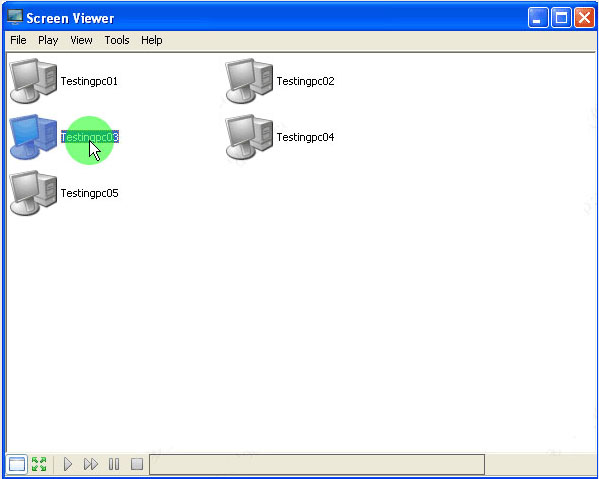
Task: Select the Testingpc01 computer icon
Action: 33,81
